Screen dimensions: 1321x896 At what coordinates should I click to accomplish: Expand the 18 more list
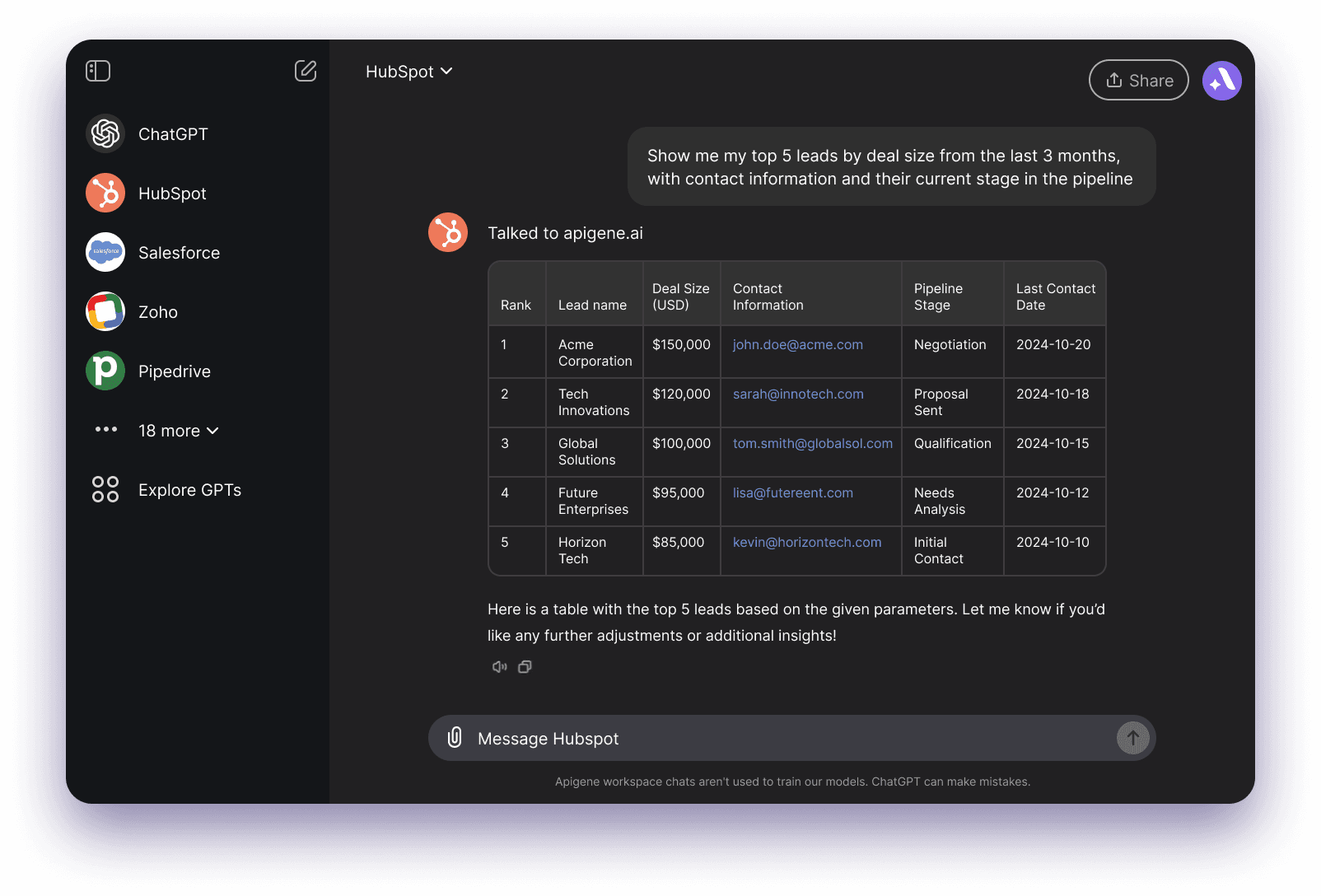point(179,431)
